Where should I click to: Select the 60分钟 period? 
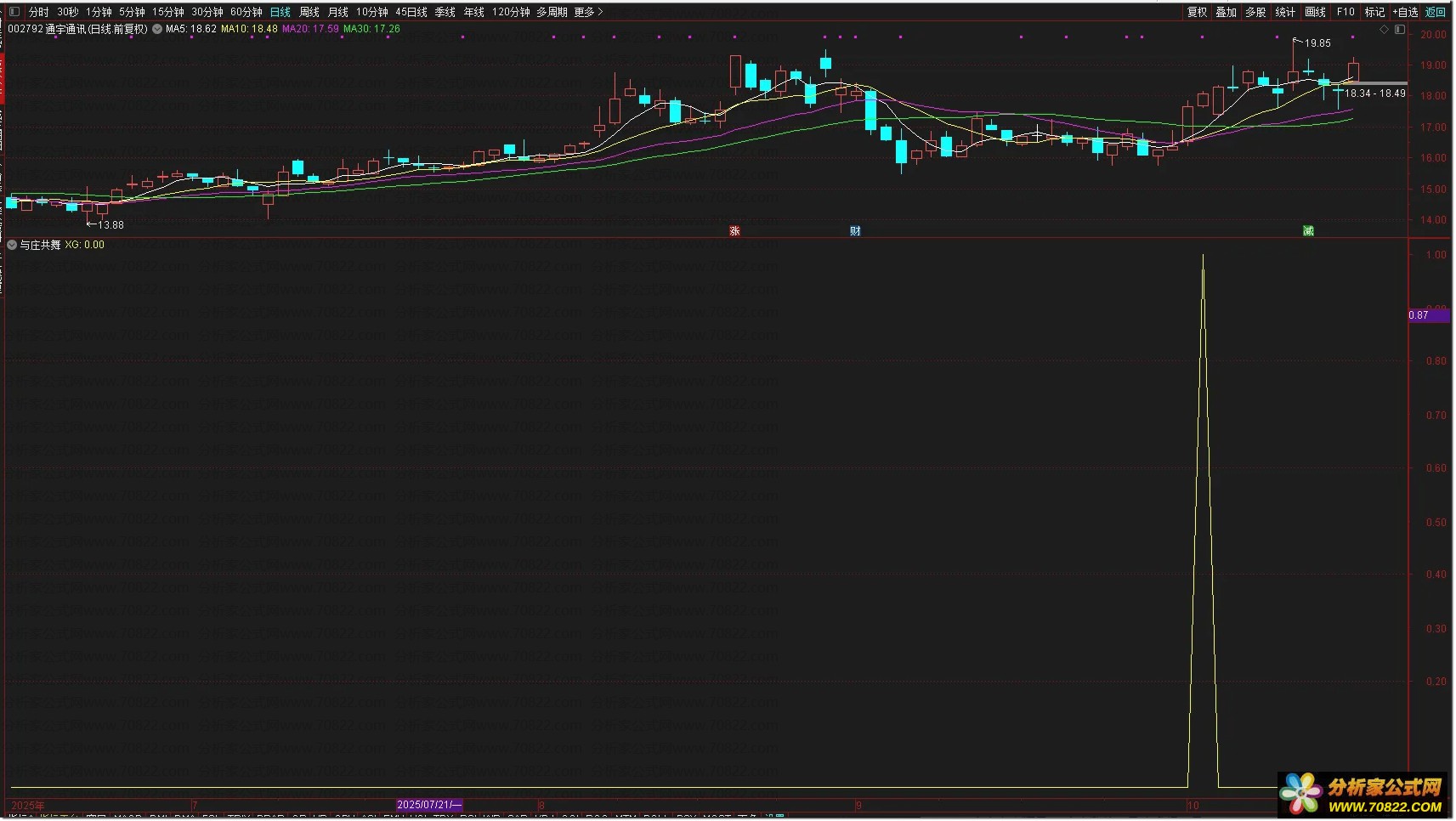coord(246,12)
